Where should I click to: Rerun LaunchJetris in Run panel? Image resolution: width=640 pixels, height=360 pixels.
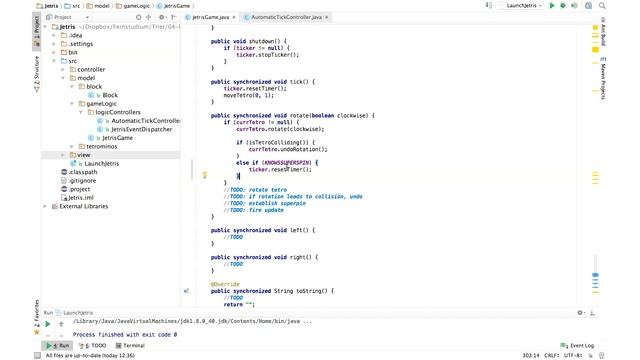48,324
